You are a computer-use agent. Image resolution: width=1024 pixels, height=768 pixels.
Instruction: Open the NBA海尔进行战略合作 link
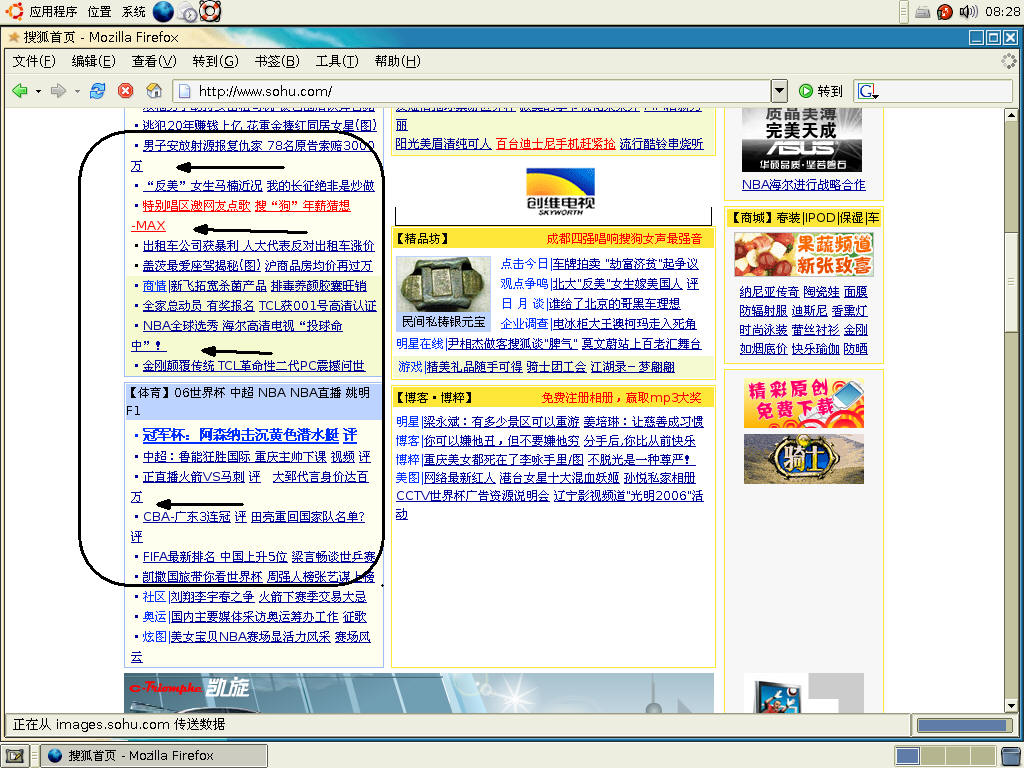coord(803,185)
